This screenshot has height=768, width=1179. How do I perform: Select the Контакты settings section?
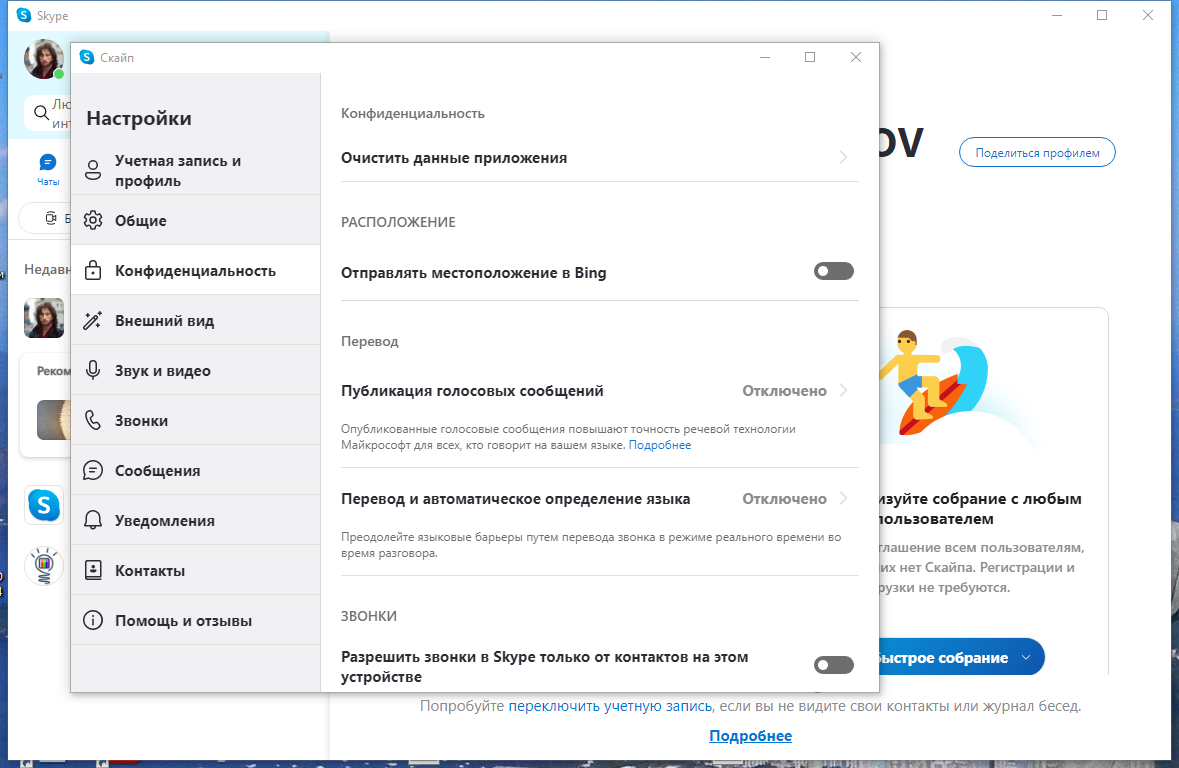pyautogui.click(x=150, y=571)
